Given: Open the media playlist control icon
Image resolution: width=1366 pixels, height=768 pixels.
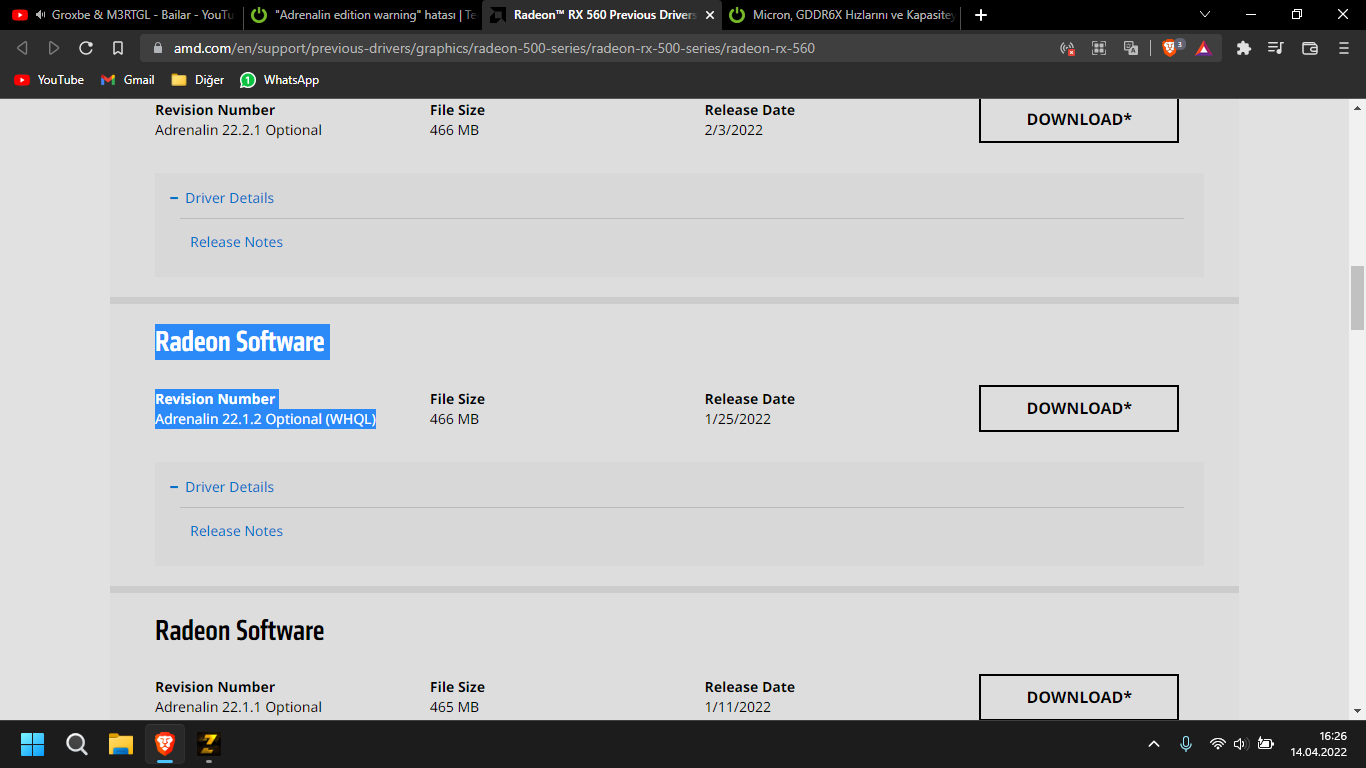Looking at the screenshot, I should (1275, 48).
